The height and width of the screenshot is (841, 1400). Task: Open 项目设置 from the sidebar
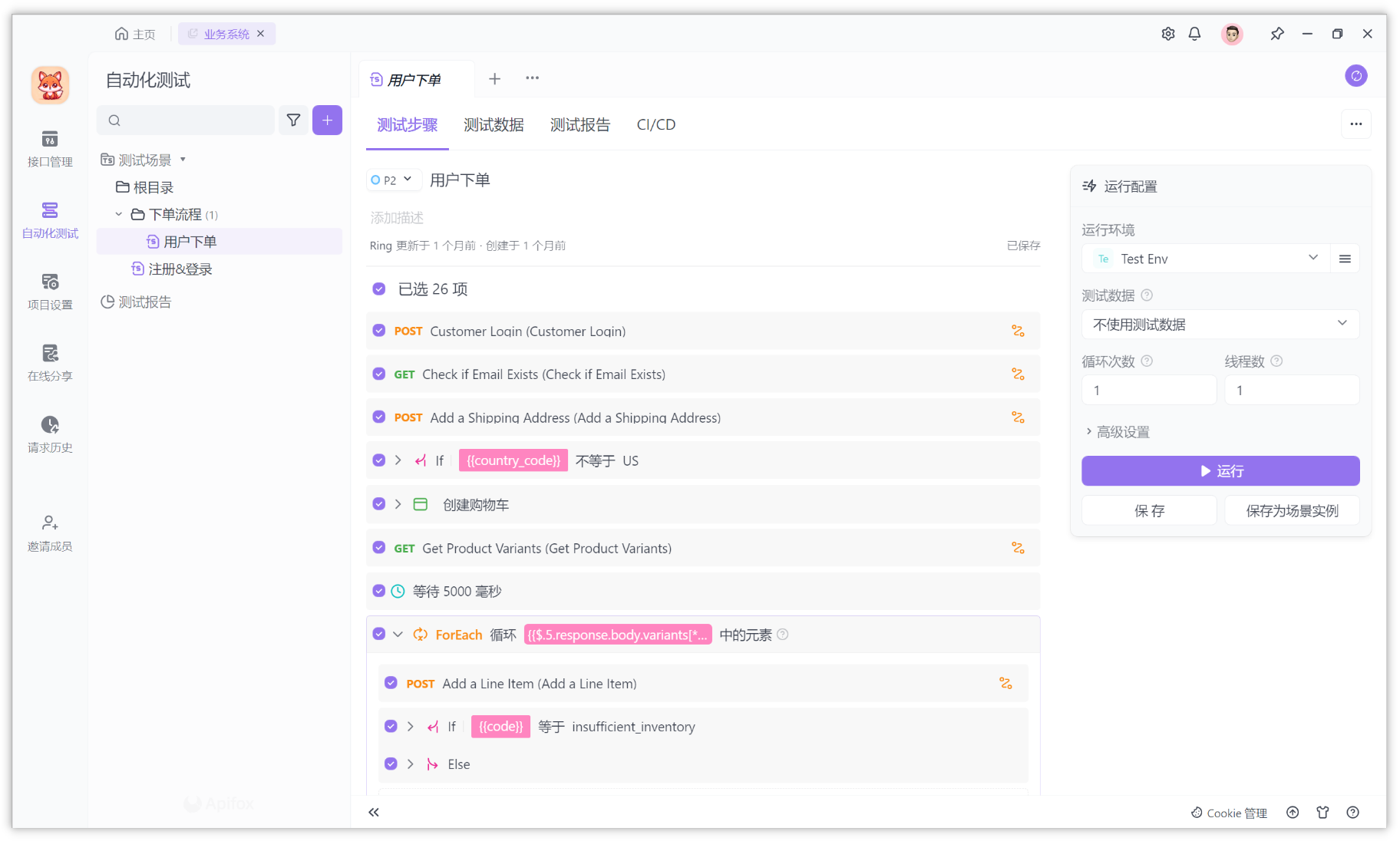(49, 292)
